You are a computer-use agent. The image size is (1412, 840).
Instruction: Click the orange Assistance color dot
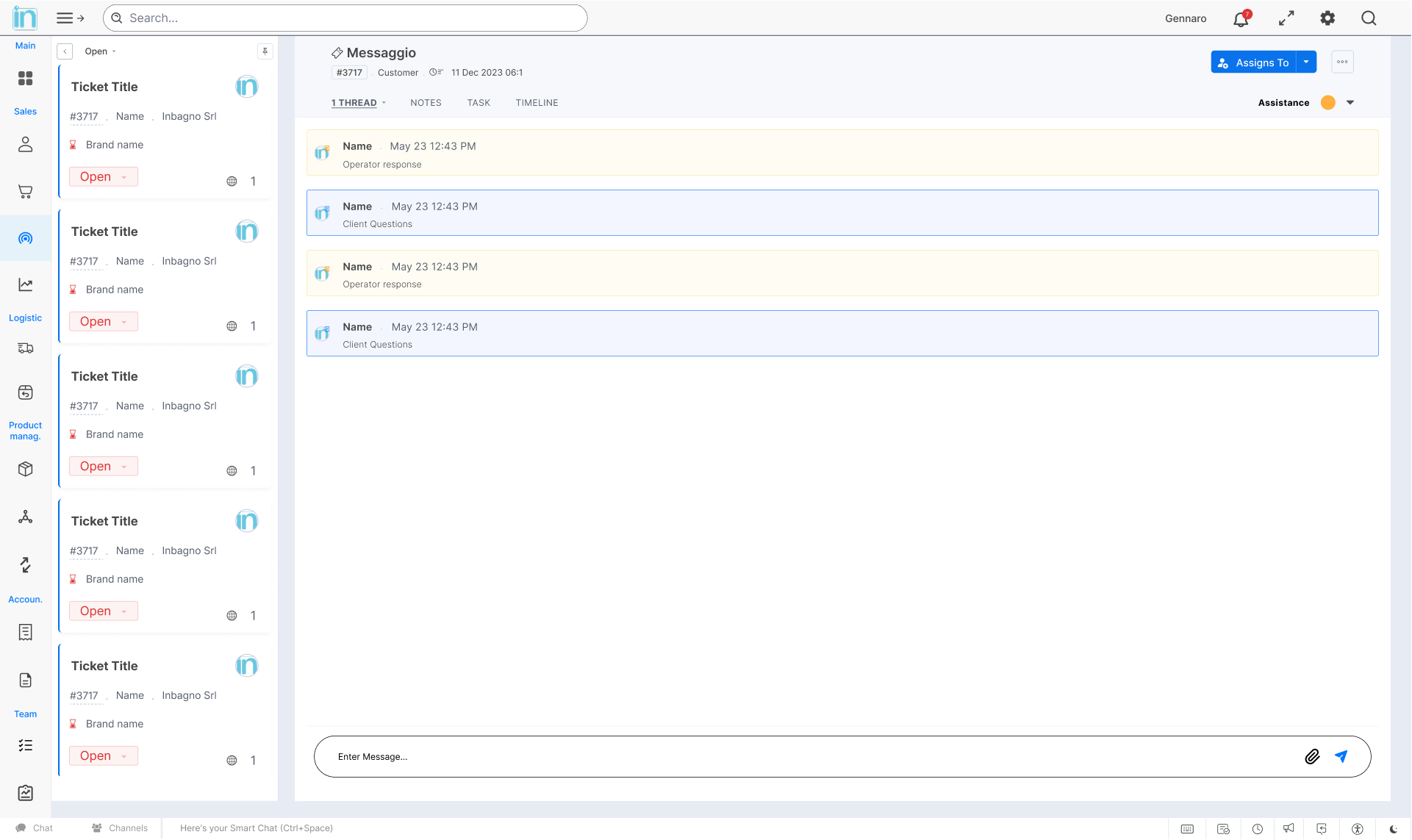tap(1328, 103)
